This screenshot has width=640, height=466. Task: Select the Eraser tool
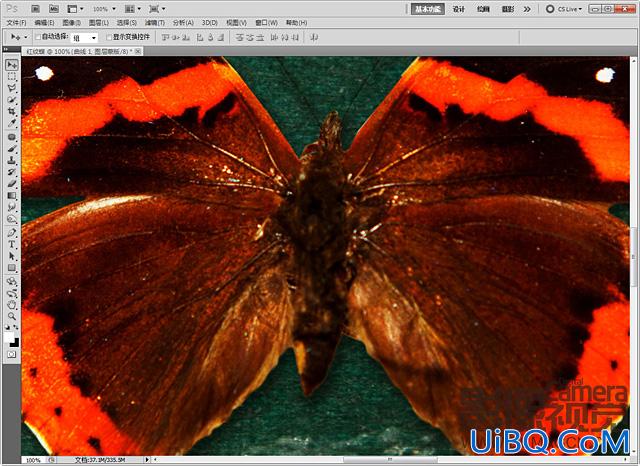[x=12, y=184]
